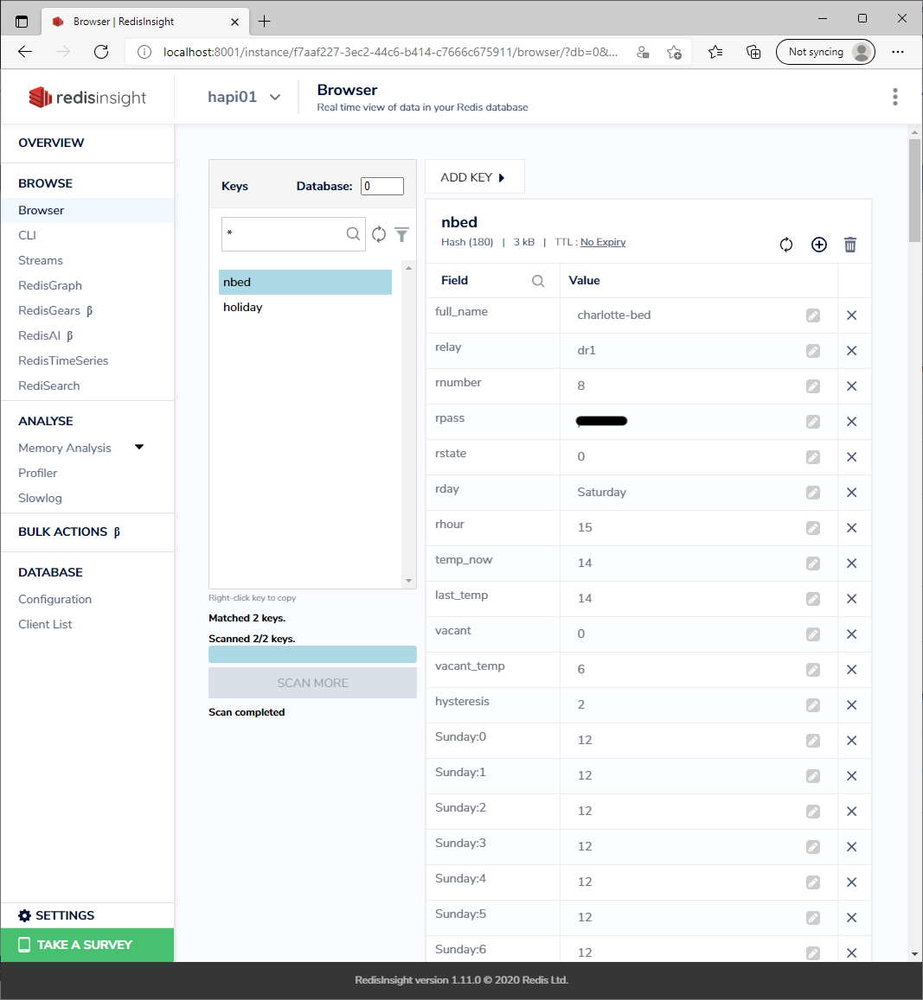Open browser collections
Viewport: 923px width, 1000px height.
(x=753, y=52)
